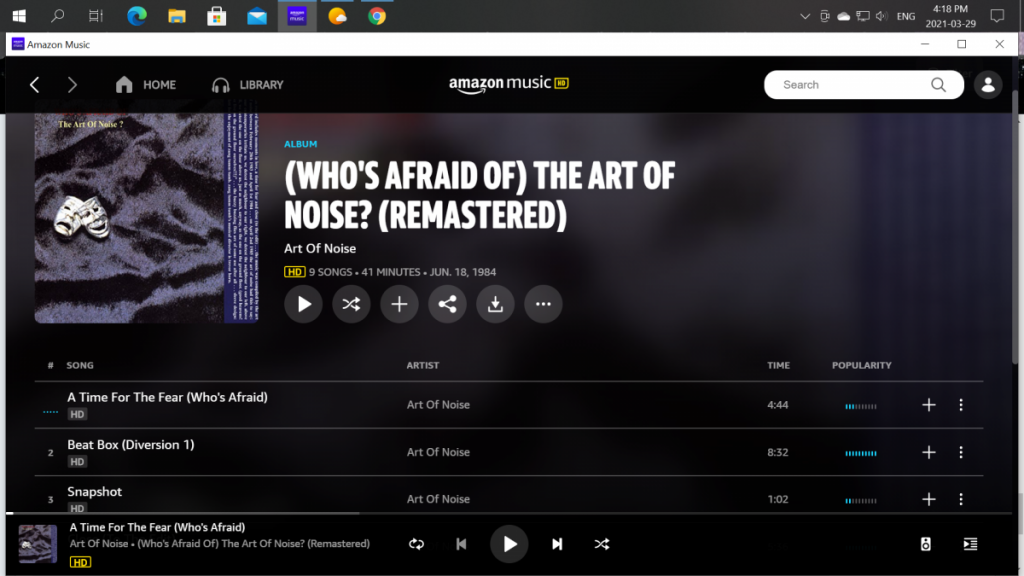Select song Beat Box (Diversion 1)
Image resolution: width=1024 pixels, height=576 pixels.
point(131,445)
